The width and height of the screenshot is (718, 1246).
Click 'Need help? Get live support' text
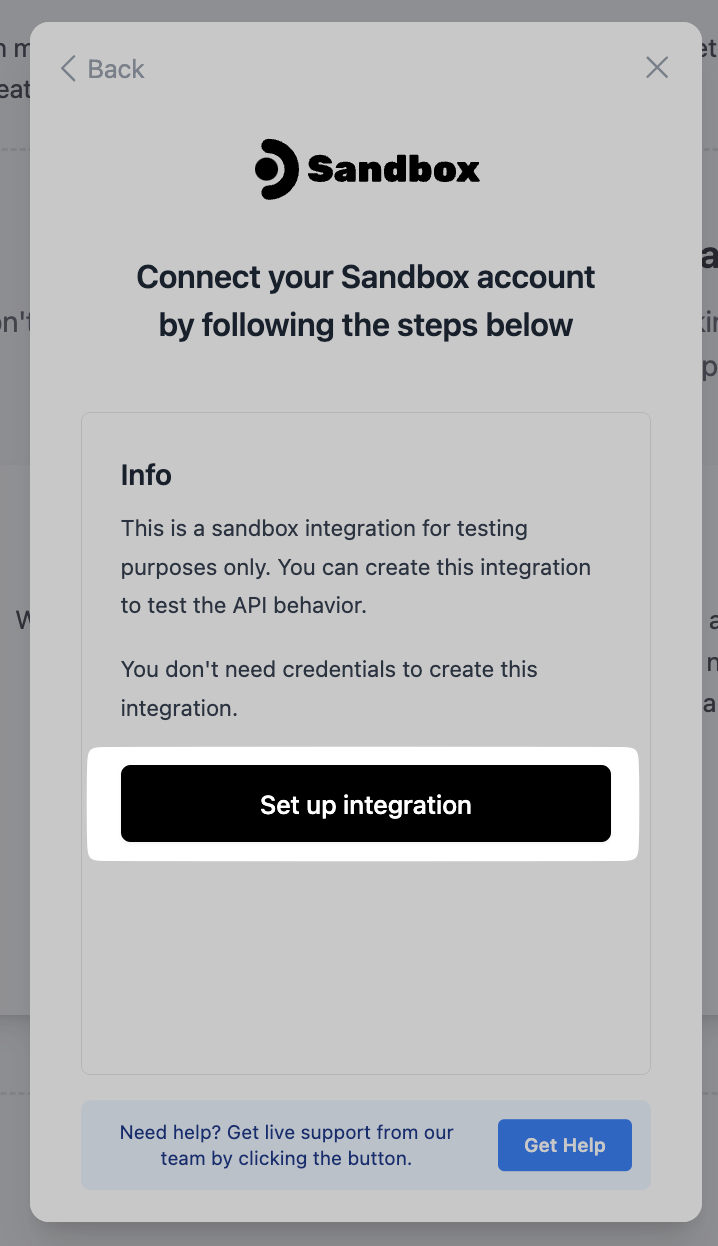click(286, 1145)
